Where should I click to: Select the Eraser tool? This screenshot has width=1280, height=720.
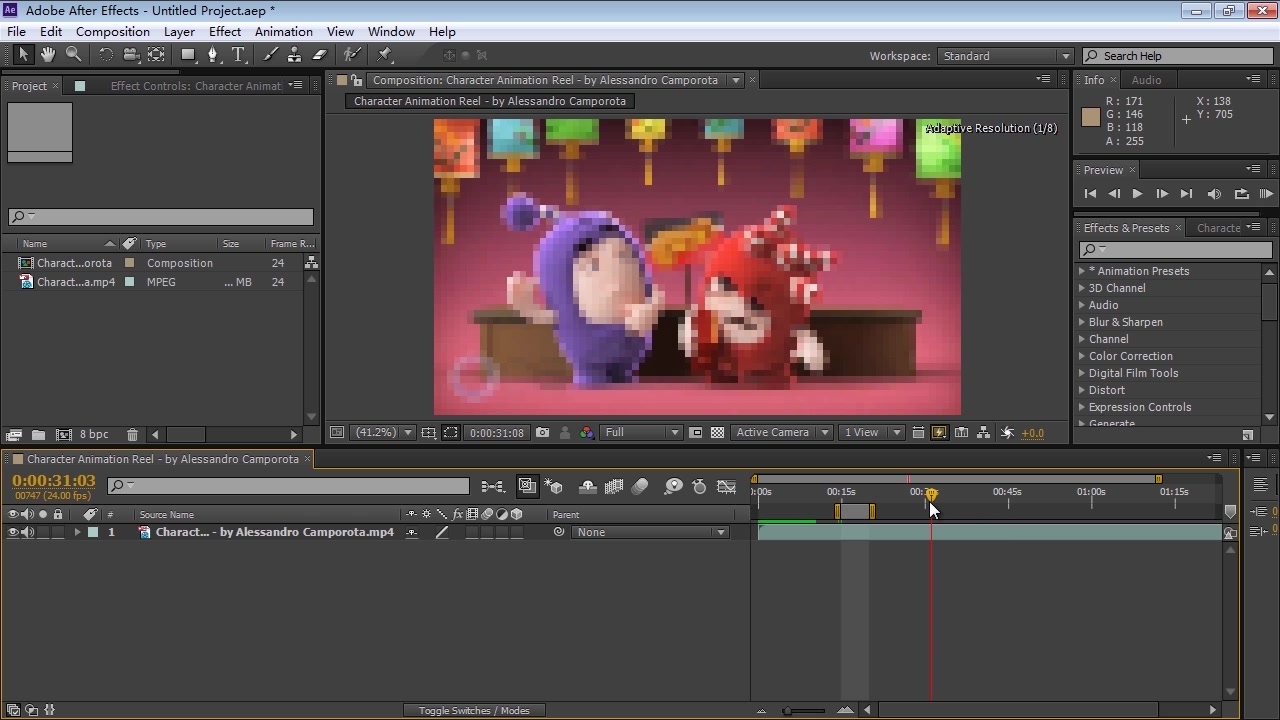click(320, 55)
